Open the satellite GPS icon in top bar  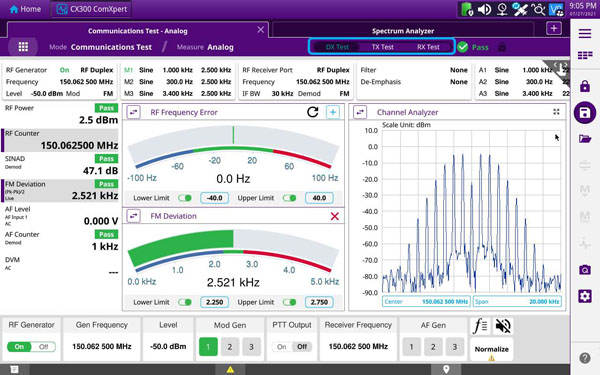pyautogui.click(x=520, y=9)
